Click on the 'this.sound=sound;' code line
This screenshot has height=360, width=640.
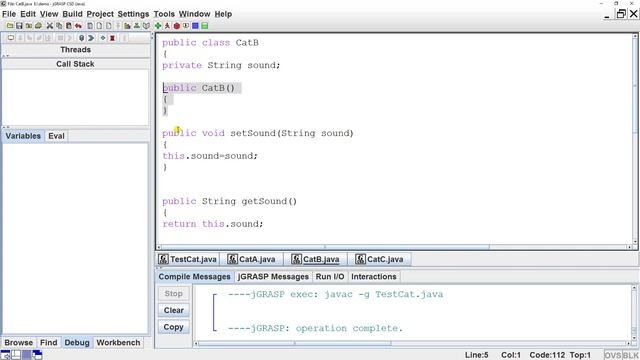[210, 156]
